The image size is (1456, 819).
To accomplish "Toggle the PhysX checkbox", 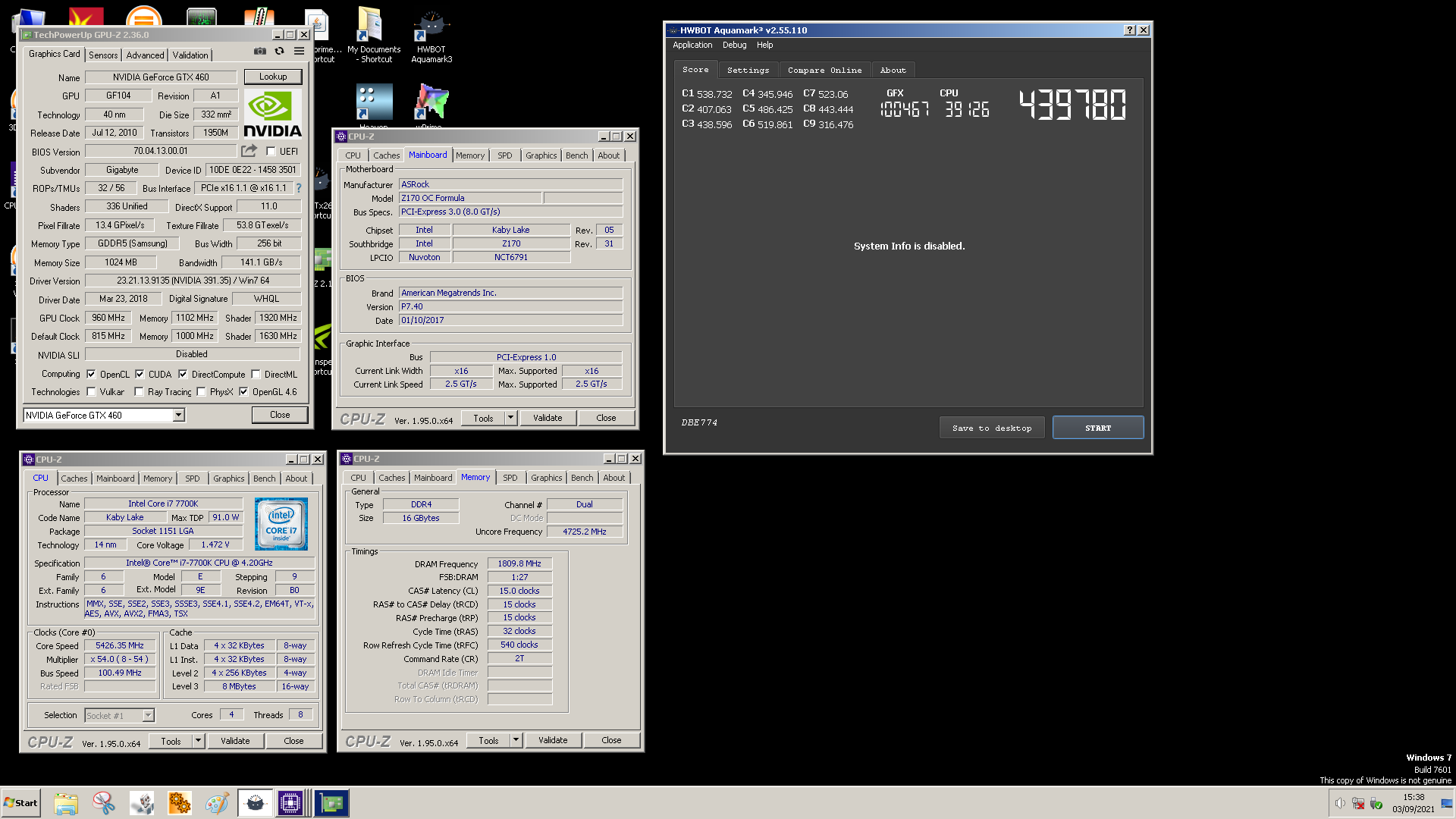I will 201,392.
